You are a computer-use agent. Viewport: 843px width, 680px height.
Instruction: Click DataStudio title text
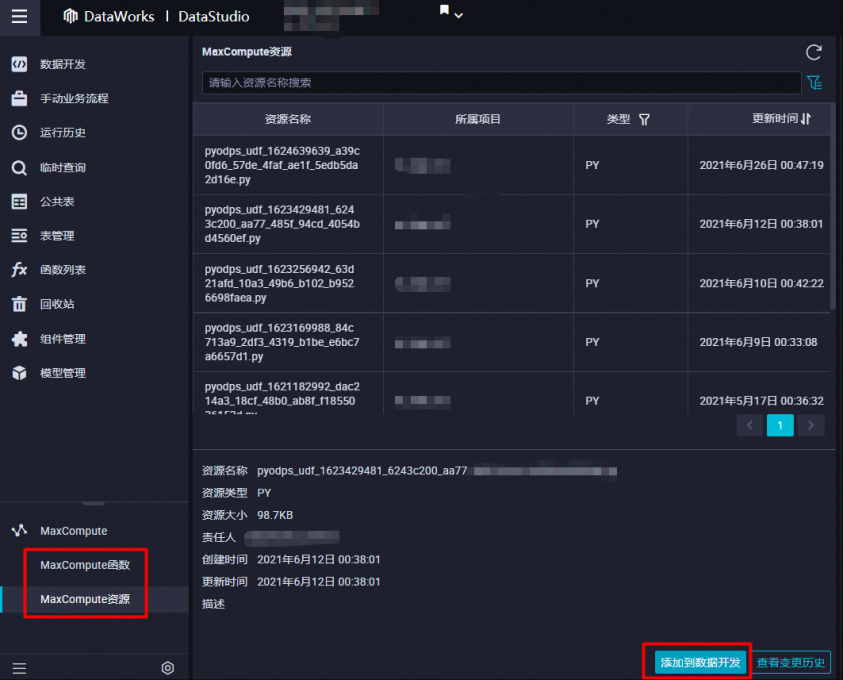213,17
